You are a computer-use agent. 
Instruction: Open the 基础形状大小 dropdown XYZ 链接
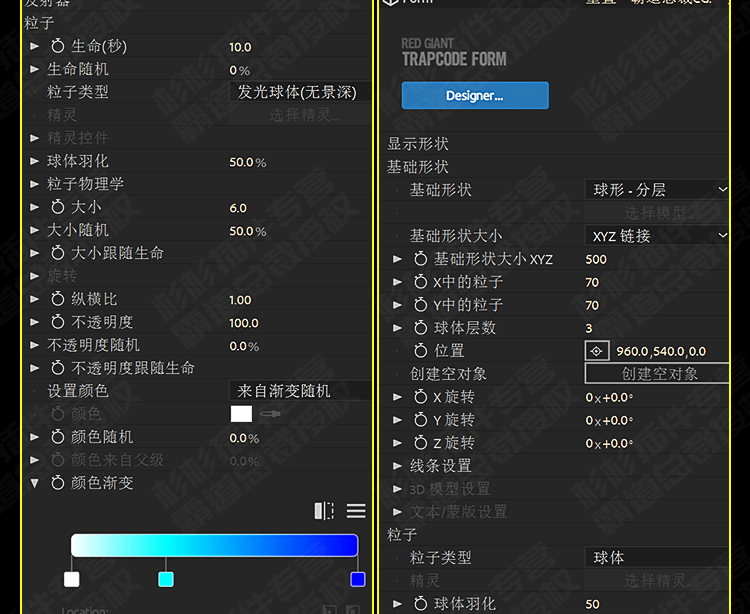657,236
